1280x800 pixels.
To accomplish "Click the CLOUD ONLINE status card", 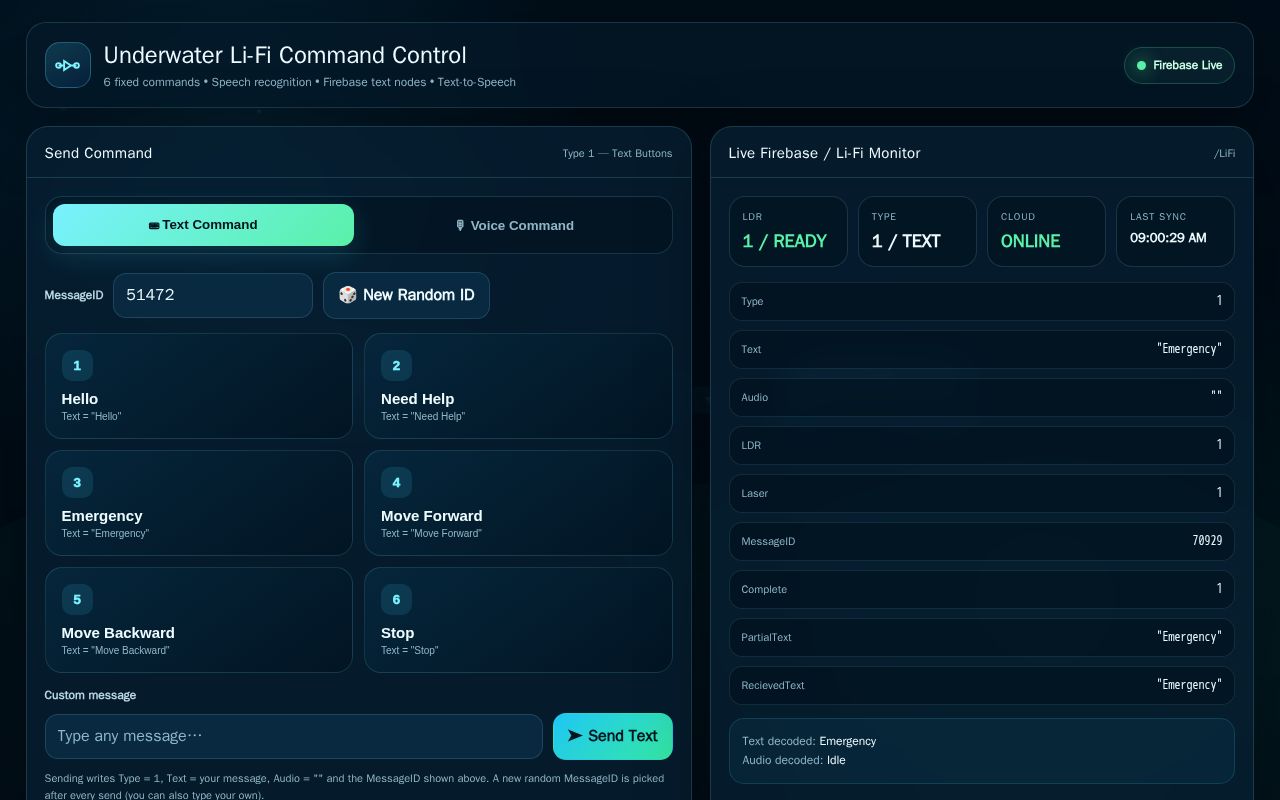I will 1046,232.
